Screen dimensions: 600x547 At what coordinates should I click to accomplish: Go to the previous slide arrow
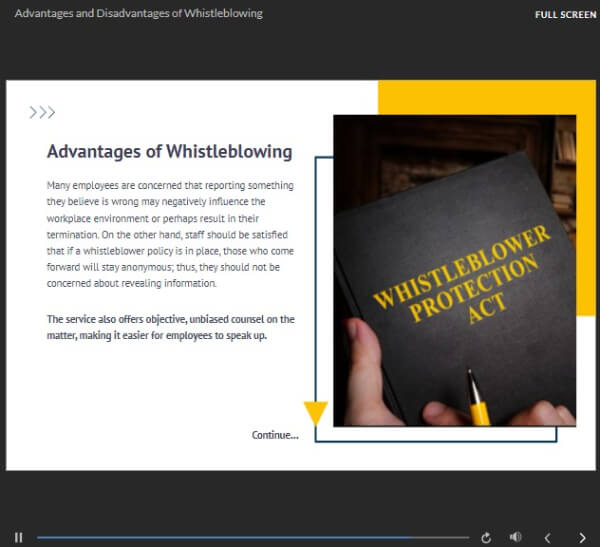point(547,537)
